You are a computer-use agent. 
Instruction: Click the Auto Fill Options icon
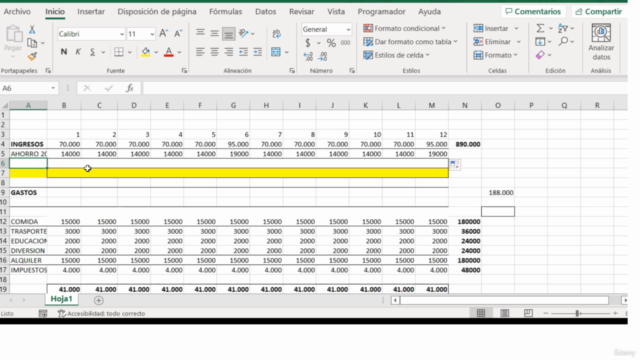point(455,164)
